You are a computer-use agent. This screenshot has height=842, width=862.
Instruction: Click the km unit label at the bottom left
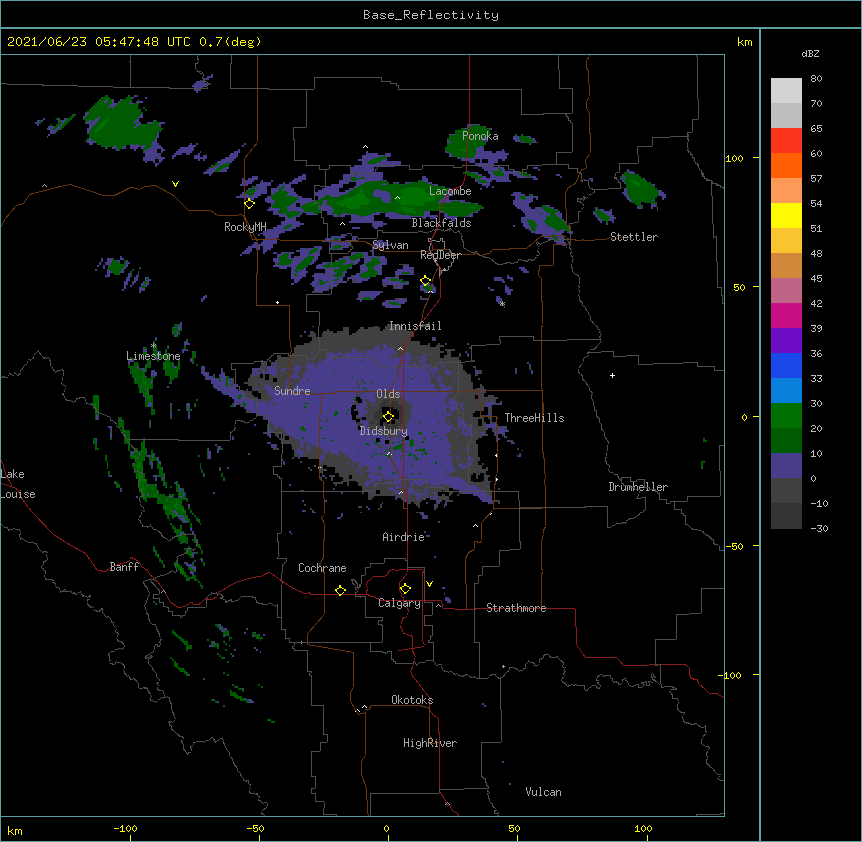pos(15,831)
